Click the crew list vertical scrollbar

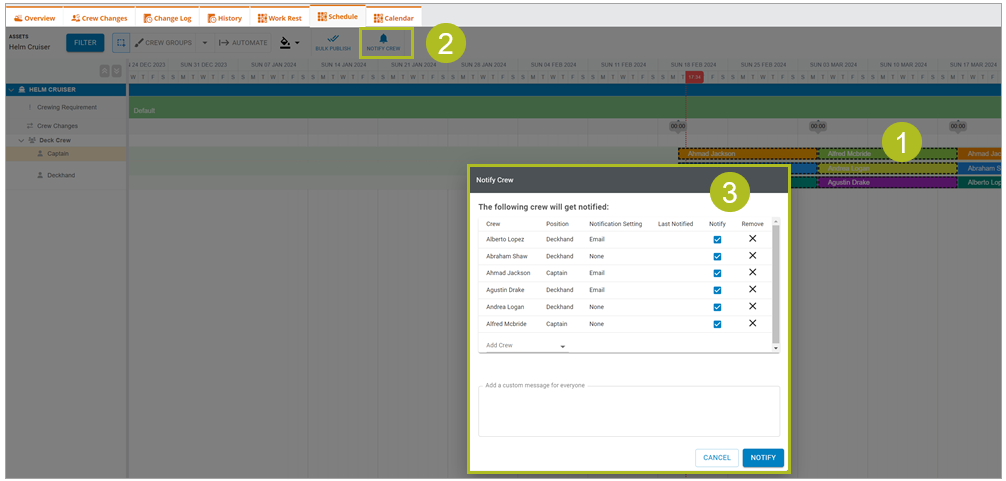click(x=776, y=283)
